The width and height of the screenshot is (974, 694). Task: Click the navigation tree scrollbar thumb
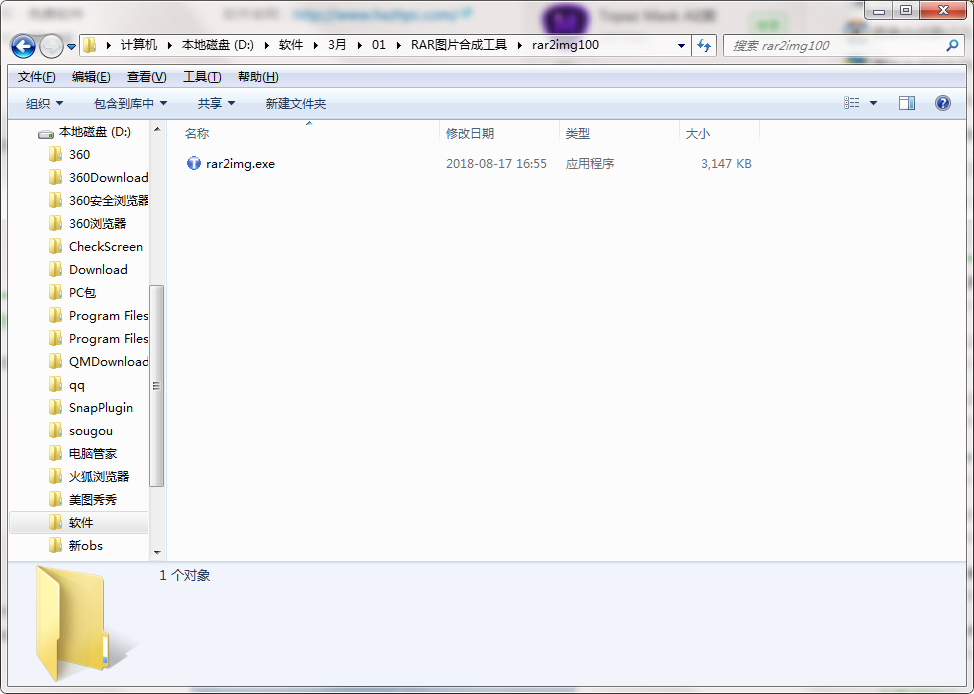(x=157, y=386)
